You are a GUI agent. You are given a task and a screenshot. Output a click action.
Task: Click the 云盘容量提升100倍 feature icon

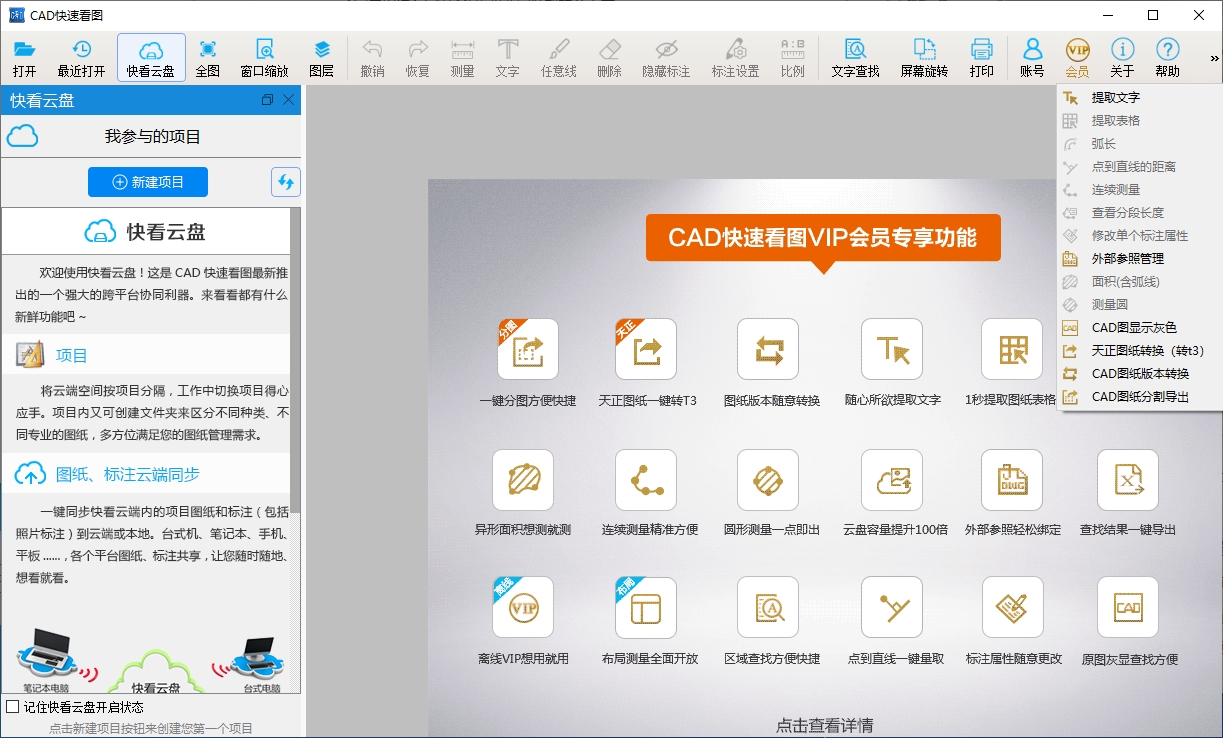tap(892, 480)
